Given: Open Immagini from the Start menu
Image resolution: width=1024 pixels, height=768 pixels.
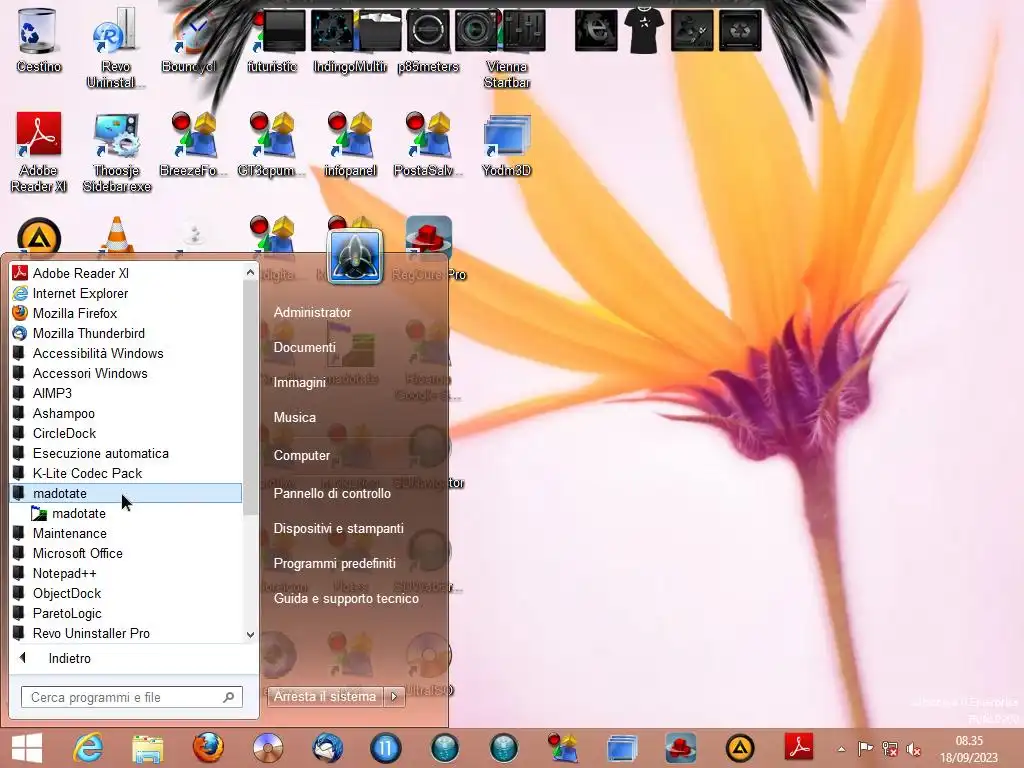Looking at the screenshot, I should tap(299, 383).
